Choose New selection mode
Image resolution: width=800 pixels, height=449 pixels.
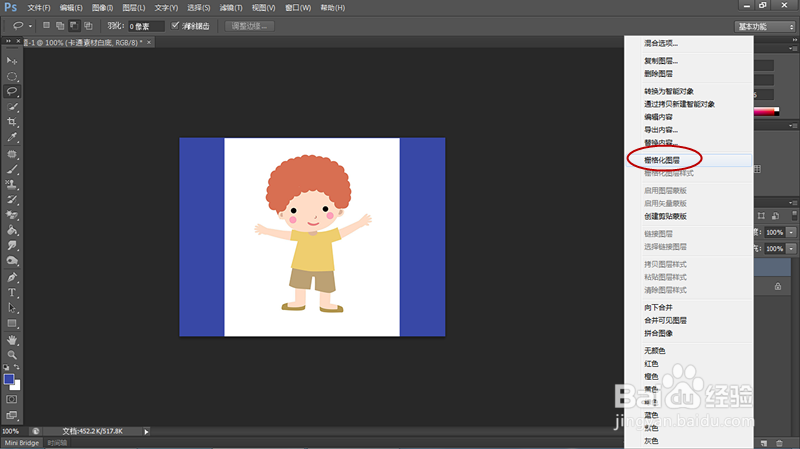pos(46,26)
